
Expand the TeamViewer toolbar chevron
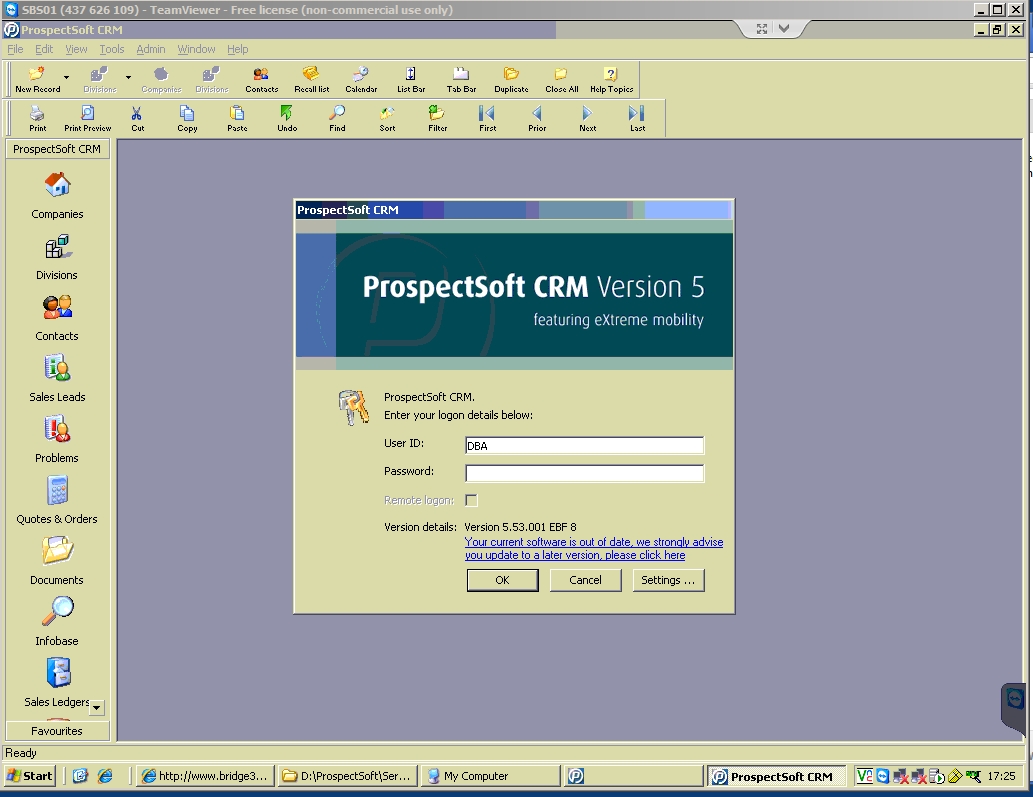(783, 28)
